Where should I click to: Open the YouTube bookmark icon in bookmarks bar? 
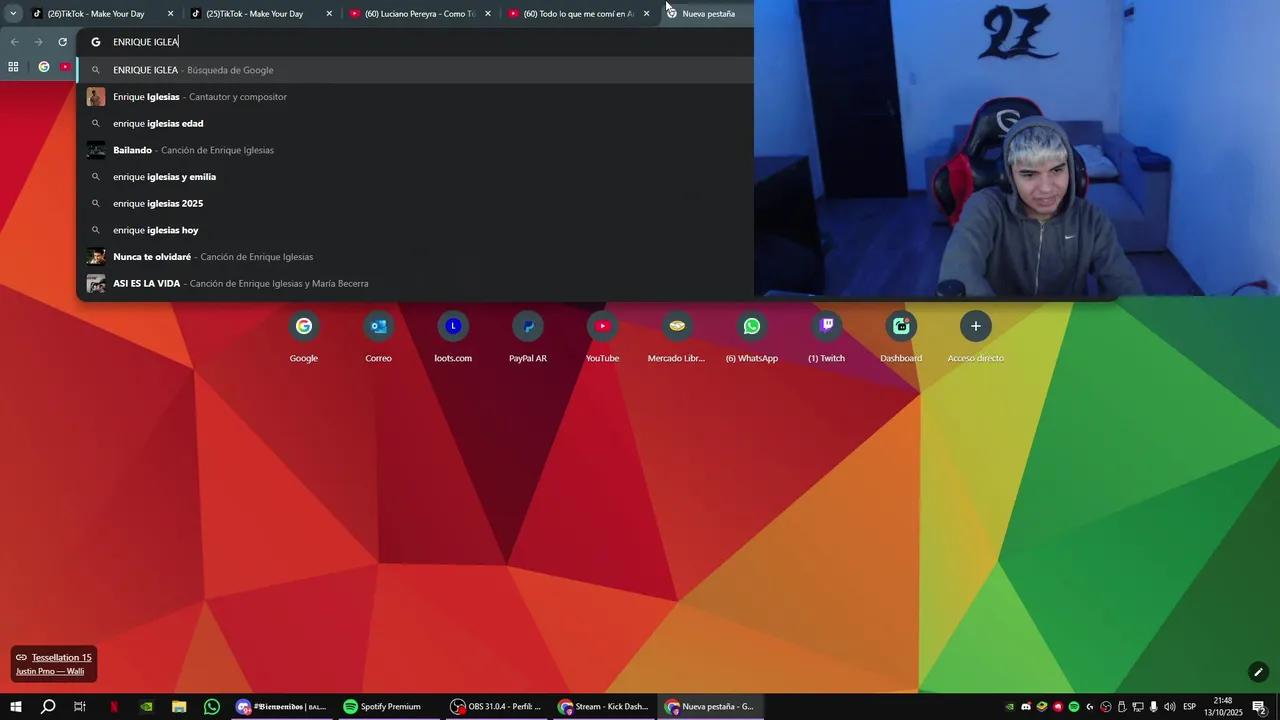(65, 67)
